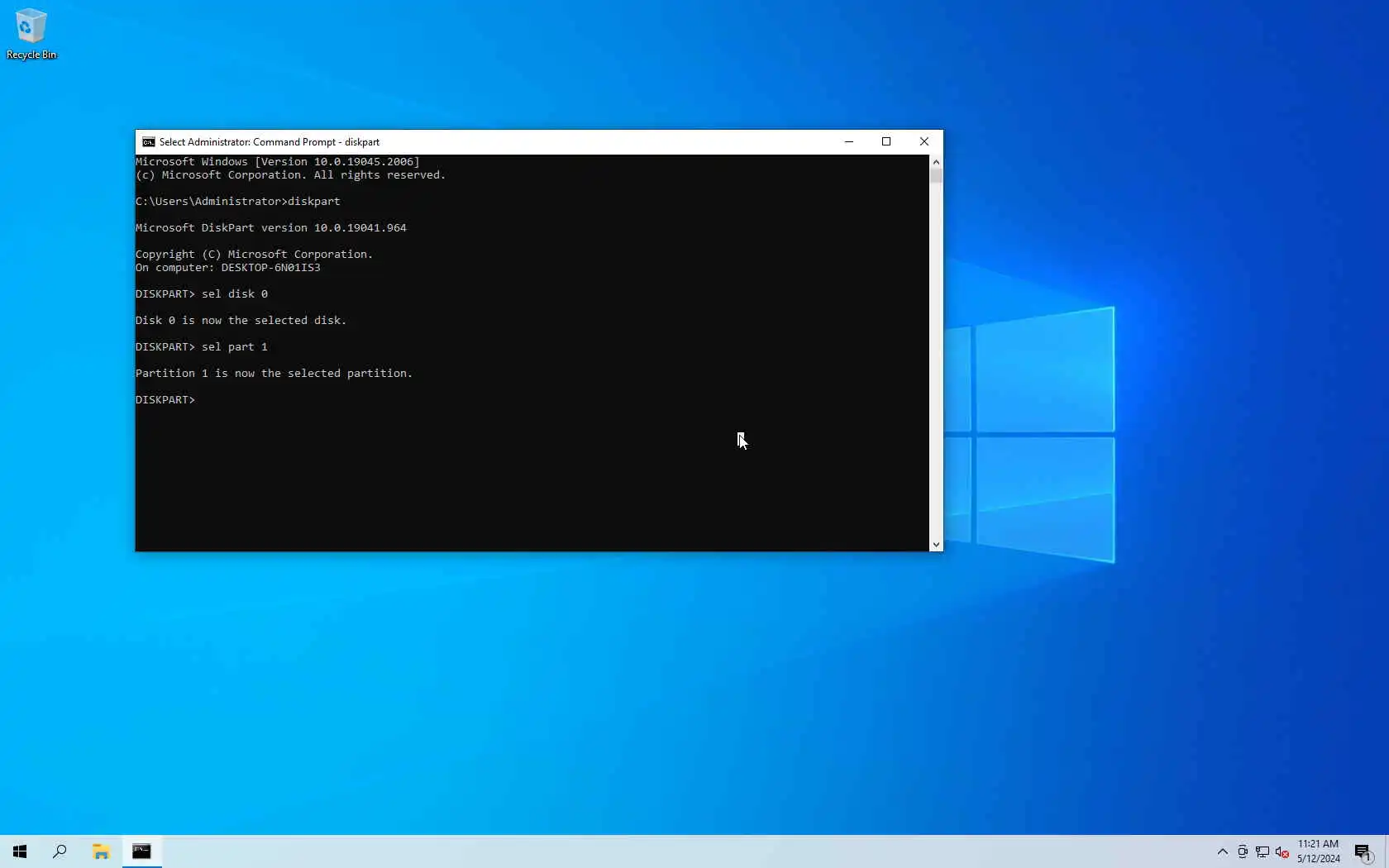Click the 'Copyright (C) Microsoft Corporation.' line
This screenshot has width=1389, height=868.
[x=255, y=255]
